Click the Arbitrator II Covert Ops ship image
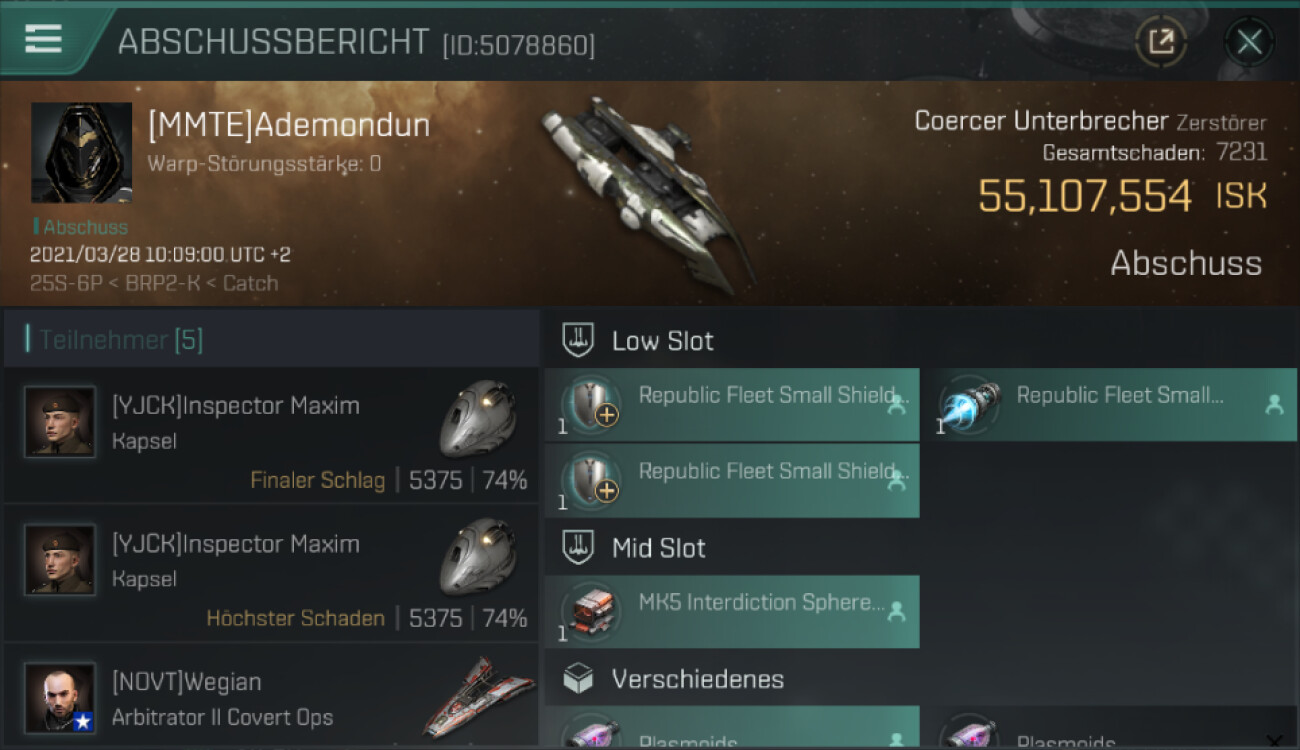The width and height of the screenshot is (1300, 750). 478,697
